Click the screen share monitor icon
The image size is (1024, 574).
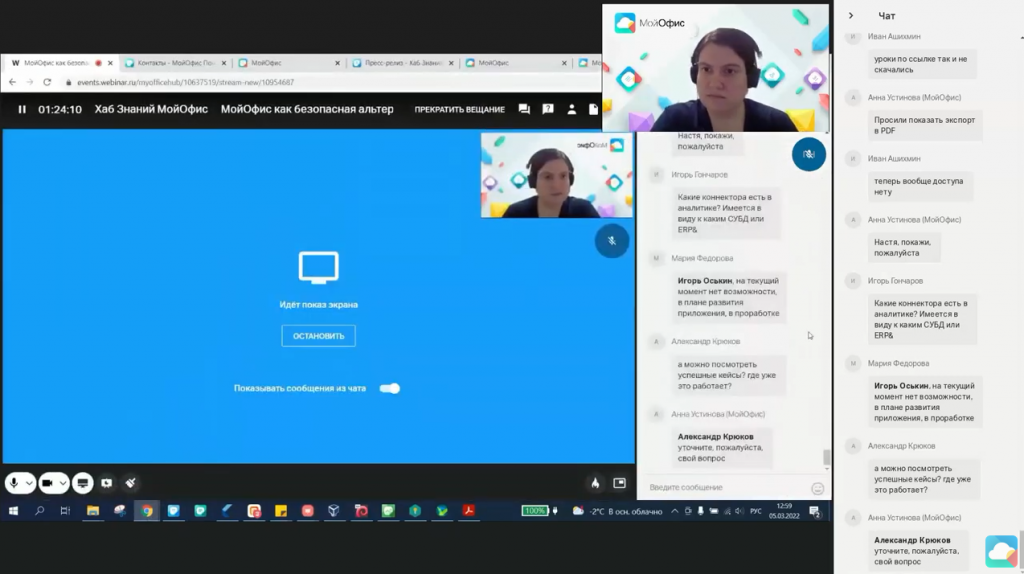[83, 483]
